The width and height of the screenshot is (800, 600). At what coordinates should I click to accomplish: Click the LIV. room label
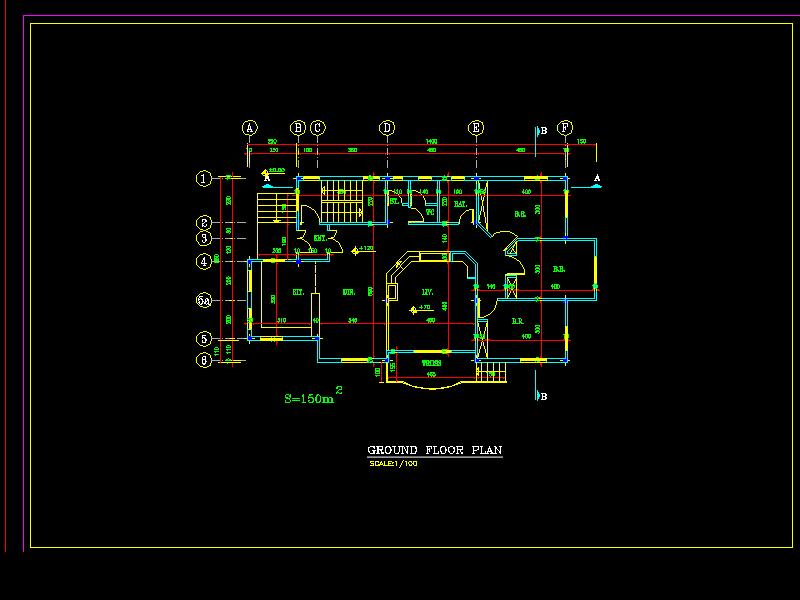427,292
